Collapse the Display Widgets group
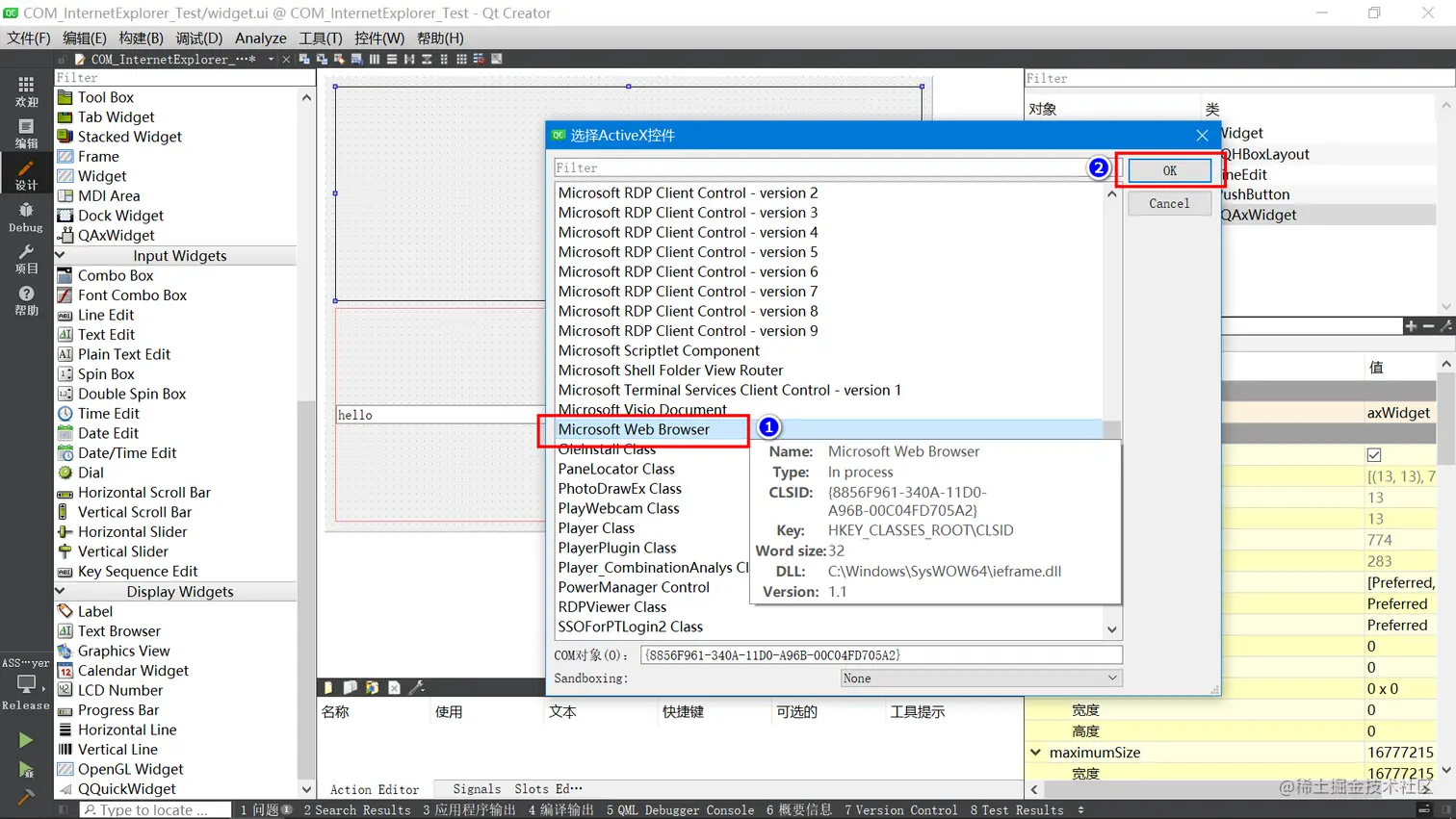 coord(60,591)
